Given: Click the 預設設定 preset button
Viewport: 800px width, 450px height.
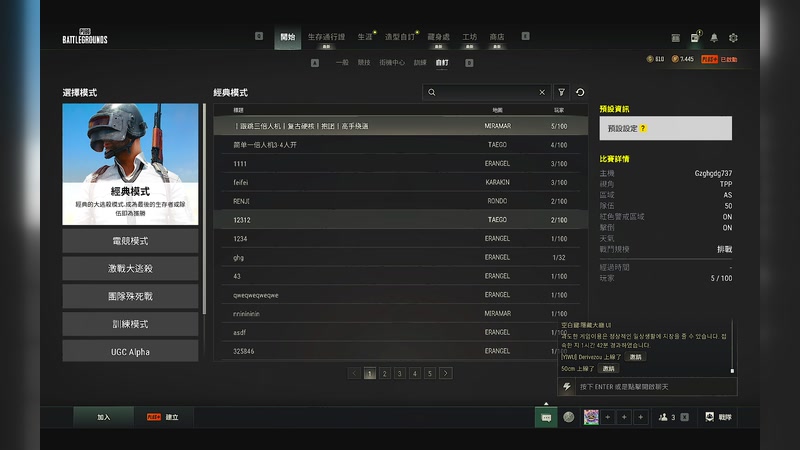Looking at the screenshot, I should click(666, 128).
